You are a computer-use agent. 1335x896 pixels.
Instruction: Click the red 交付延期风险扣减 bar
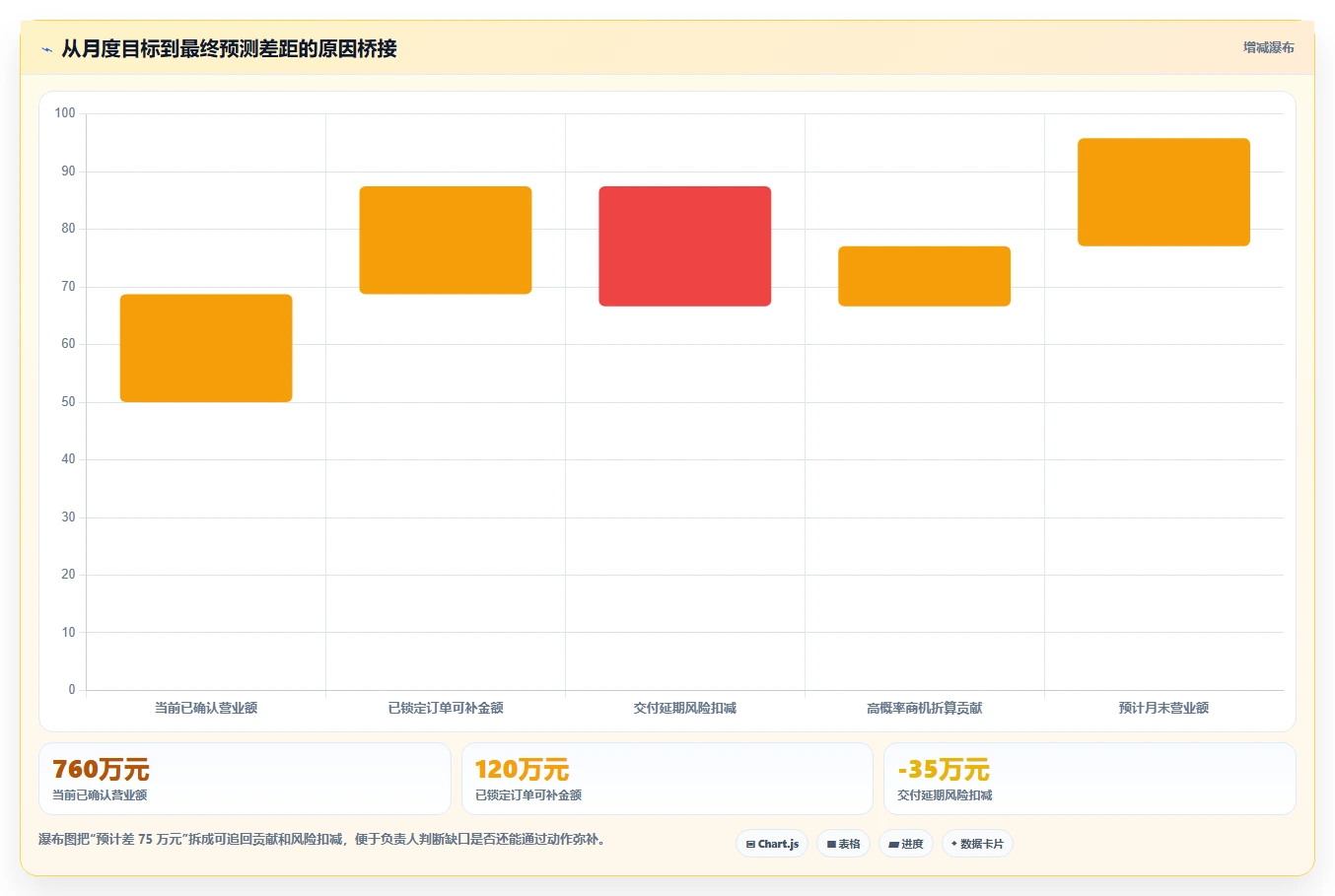(x=685, y=246)
